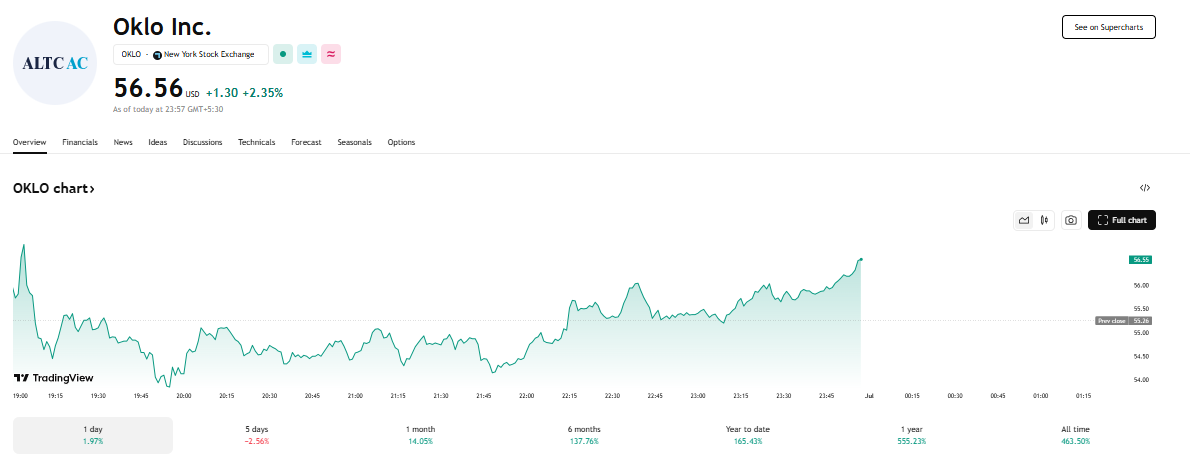Select the 5 days range
Image resolution: width=1190 pixels, height=466 pixels.
click(257, 435)
